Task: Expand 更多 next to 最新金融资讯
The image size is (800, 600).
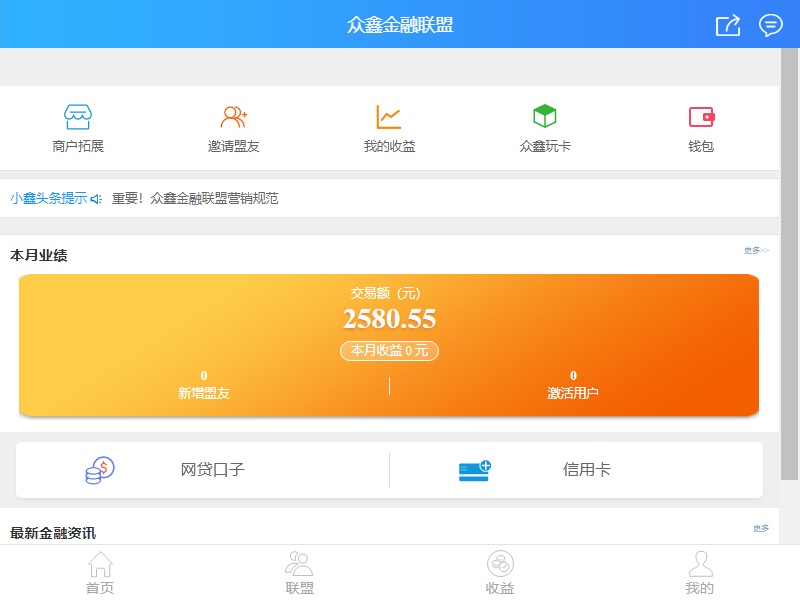Action: click(x=761, y=529)
